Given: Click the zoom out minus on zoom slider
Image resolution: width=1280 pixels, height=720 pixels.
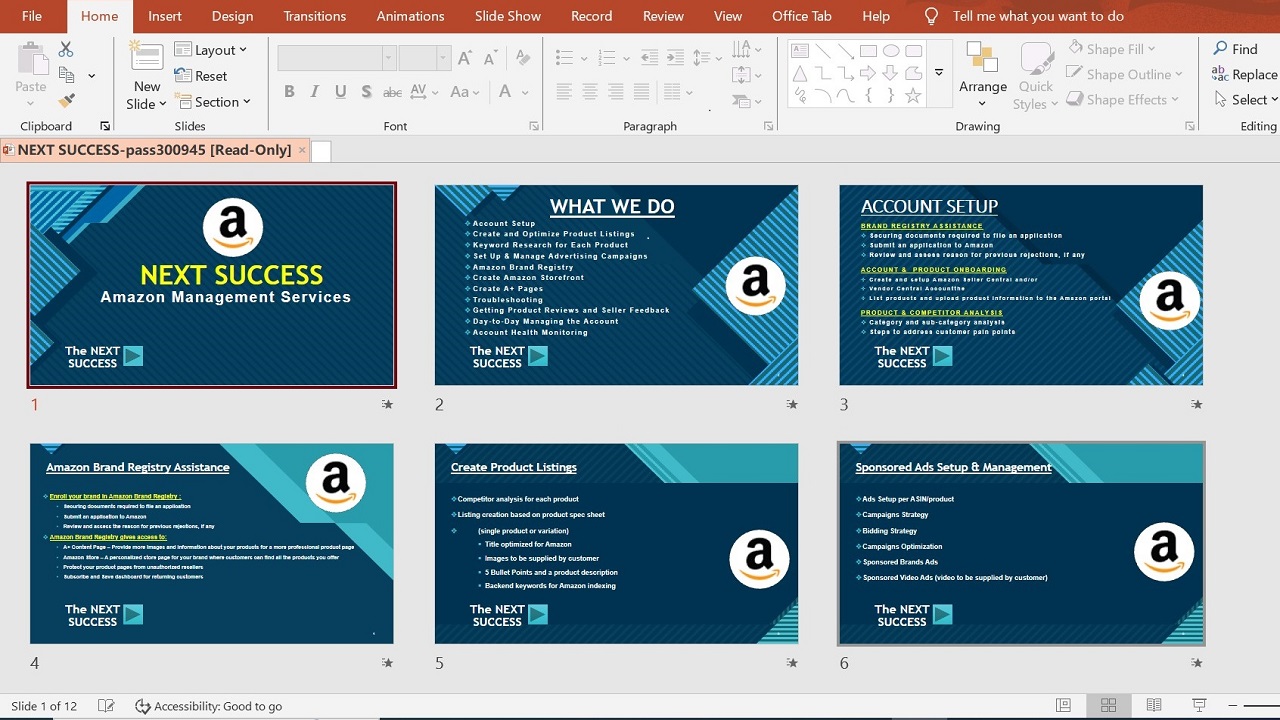Looking at the screenshot, I should pyautogui.click(x=1233, y=706).
